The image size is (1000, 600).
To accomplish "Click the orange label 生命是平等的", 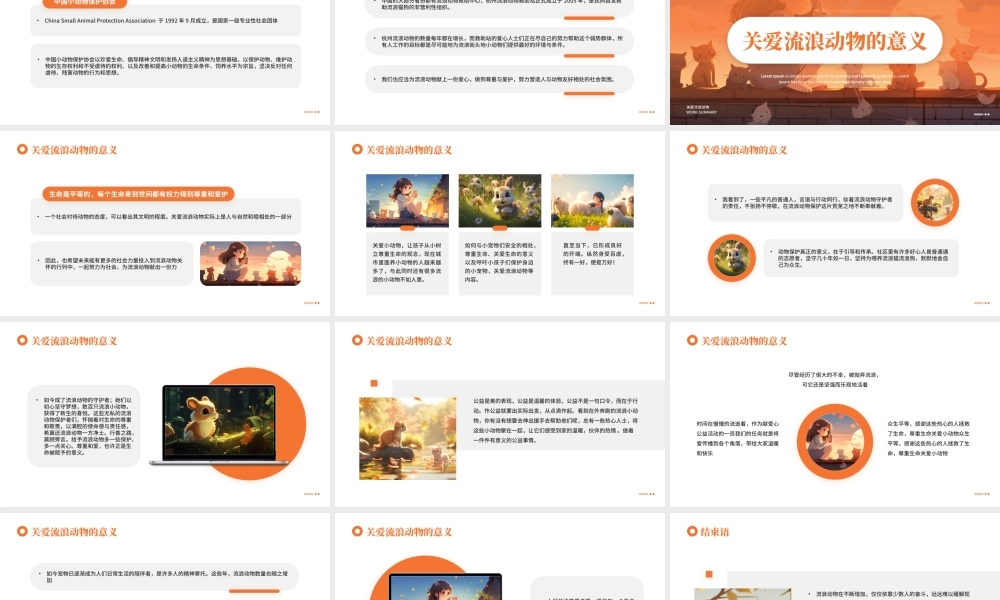I will coord(138,194).
